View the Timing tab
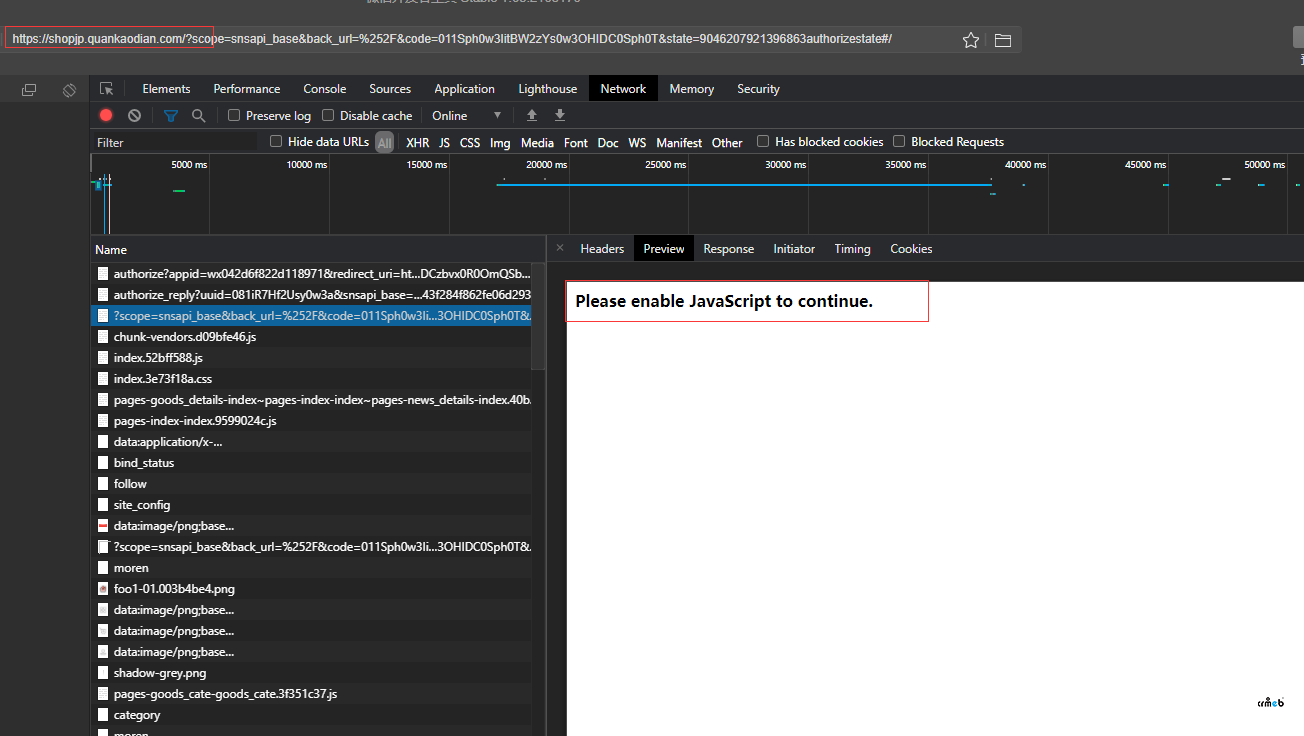This screenshot has width=1304, height=736. 852,249
